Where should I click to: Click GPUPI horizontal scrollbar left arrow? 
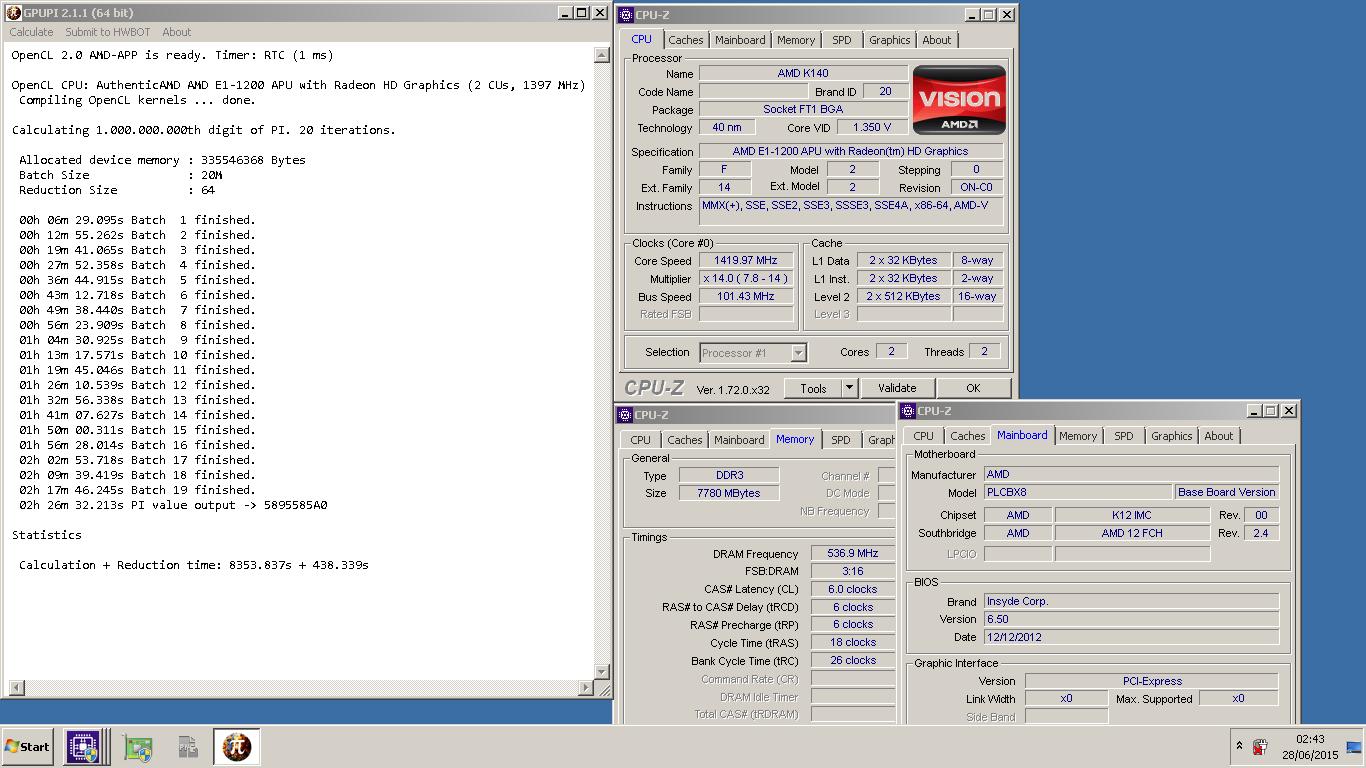click(x=16, y=688)
